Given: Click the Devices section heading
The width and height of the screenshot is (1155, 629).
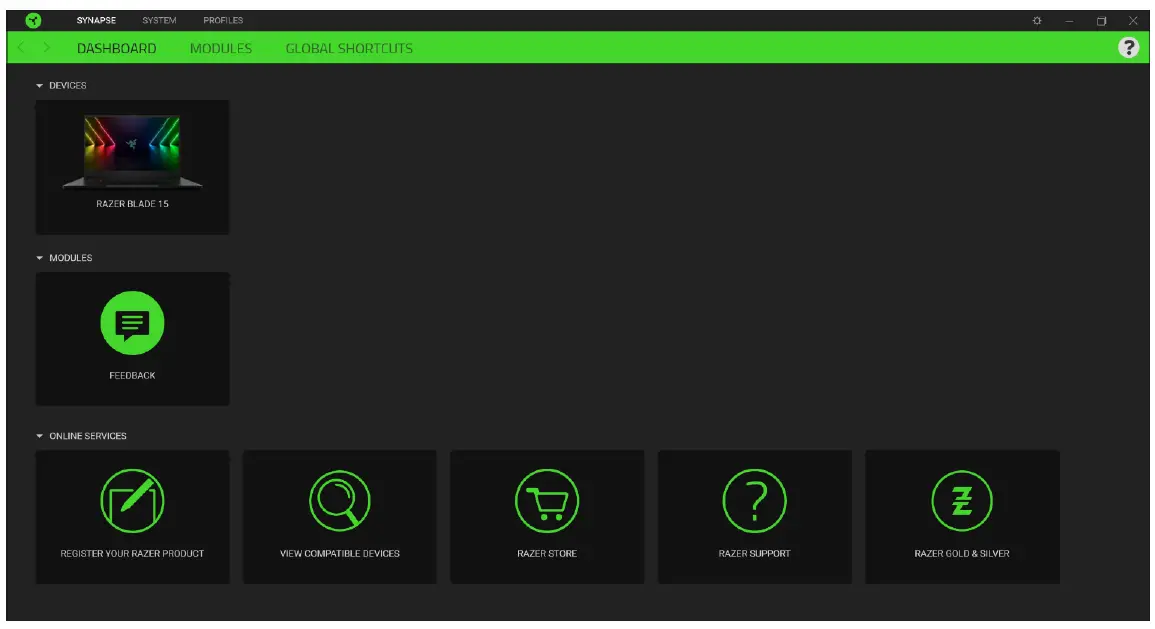Looking at the screenshot, I should [x=68, y=85].
